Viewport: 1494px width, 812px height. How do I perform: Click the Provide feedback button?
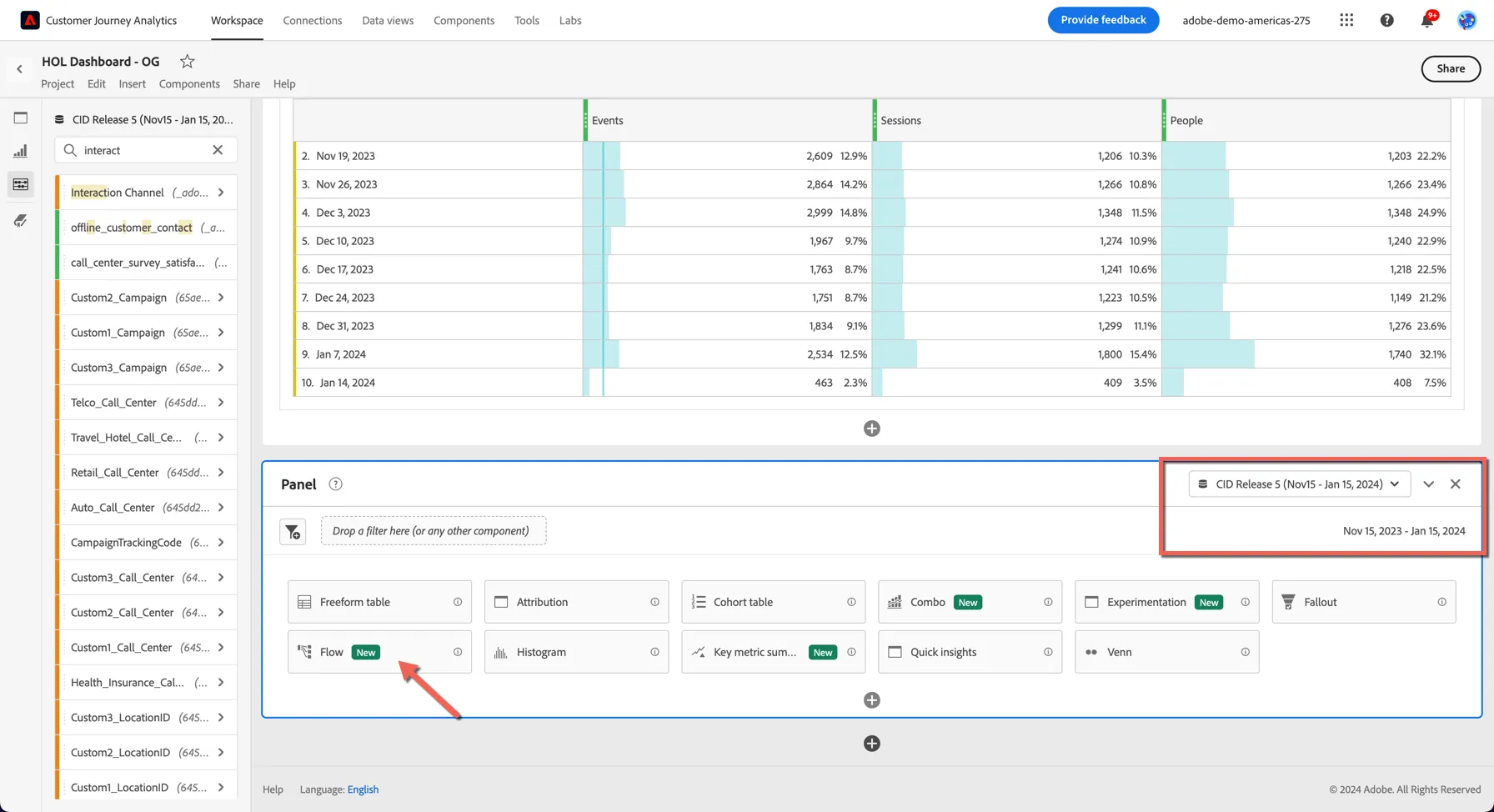[x=1103, y=20]
